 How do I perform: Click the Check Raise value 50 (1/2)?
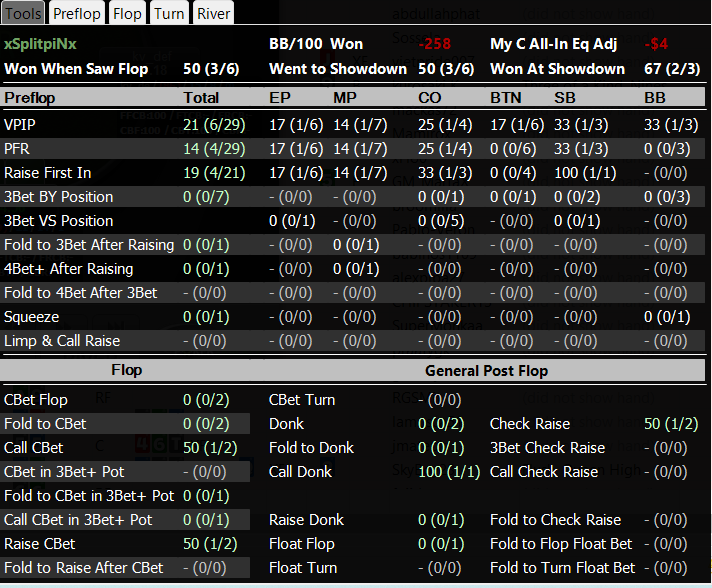tap(671, 424)
